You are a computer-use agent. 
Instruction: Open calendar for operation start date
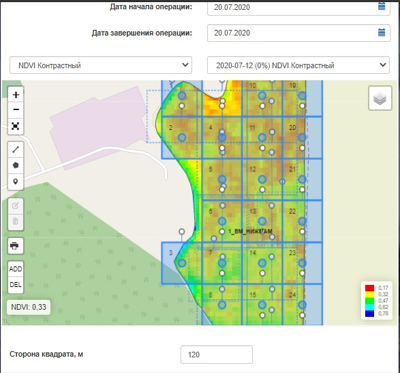point(381,6)
